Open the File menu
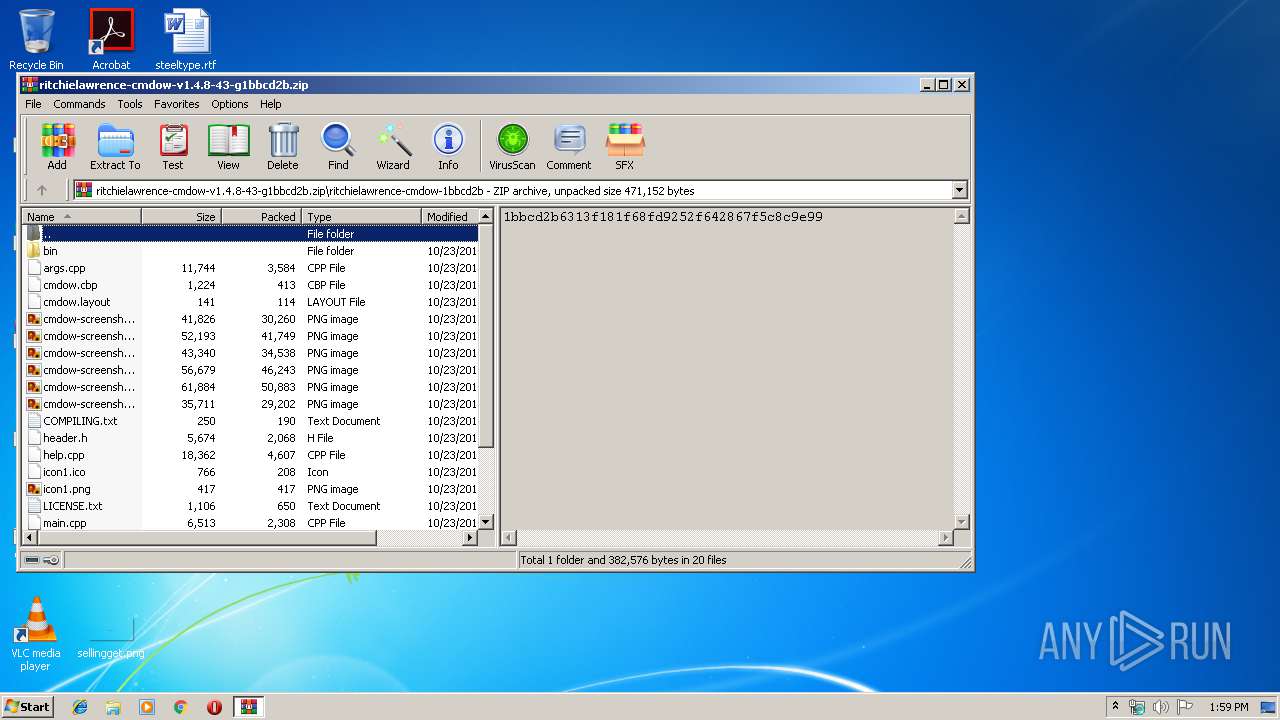Screen dimensions: 1280x720 (x=33, y=104)
